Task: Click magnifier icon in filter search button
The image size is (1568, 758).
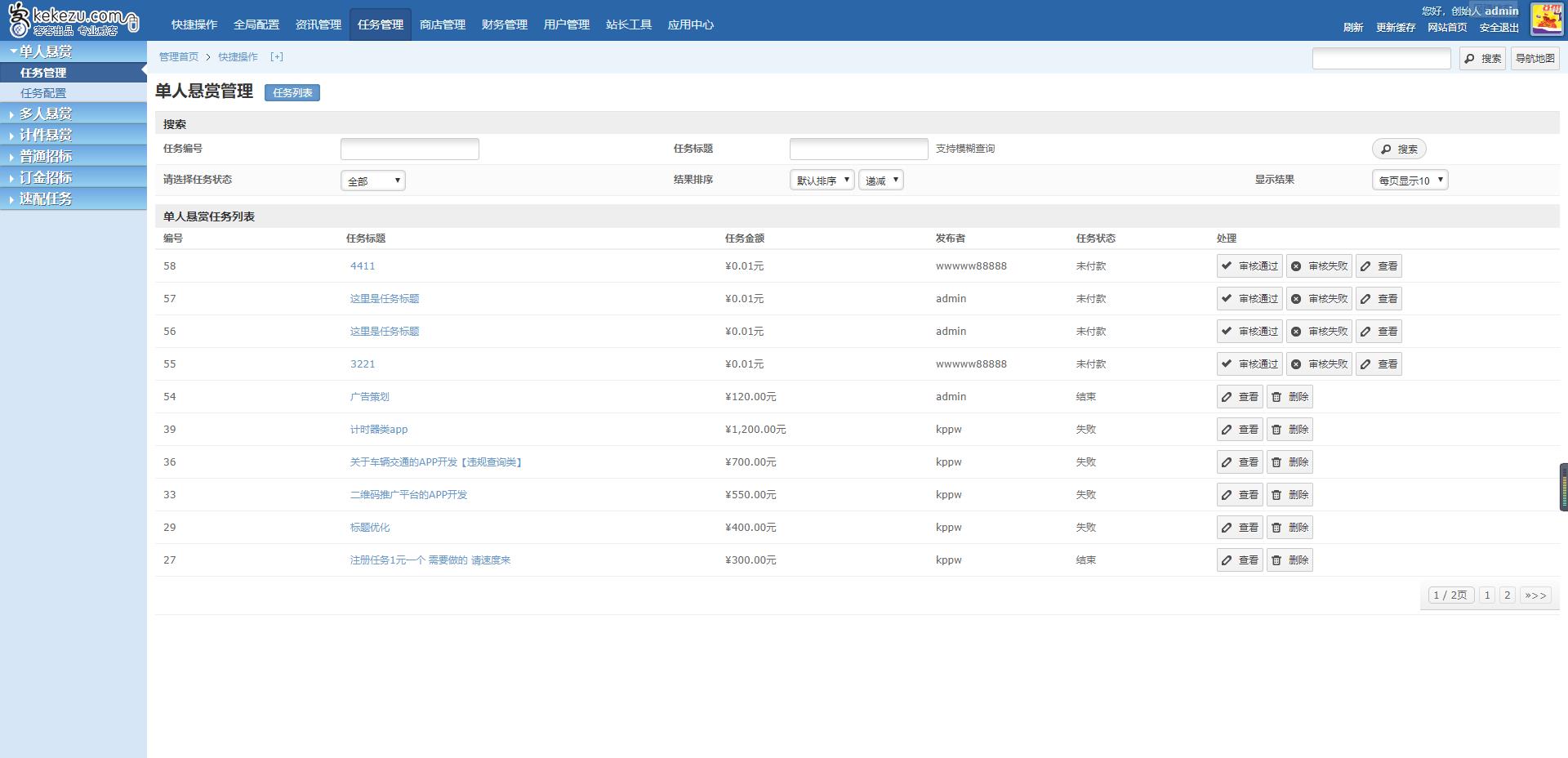Action: (1386, 149)
